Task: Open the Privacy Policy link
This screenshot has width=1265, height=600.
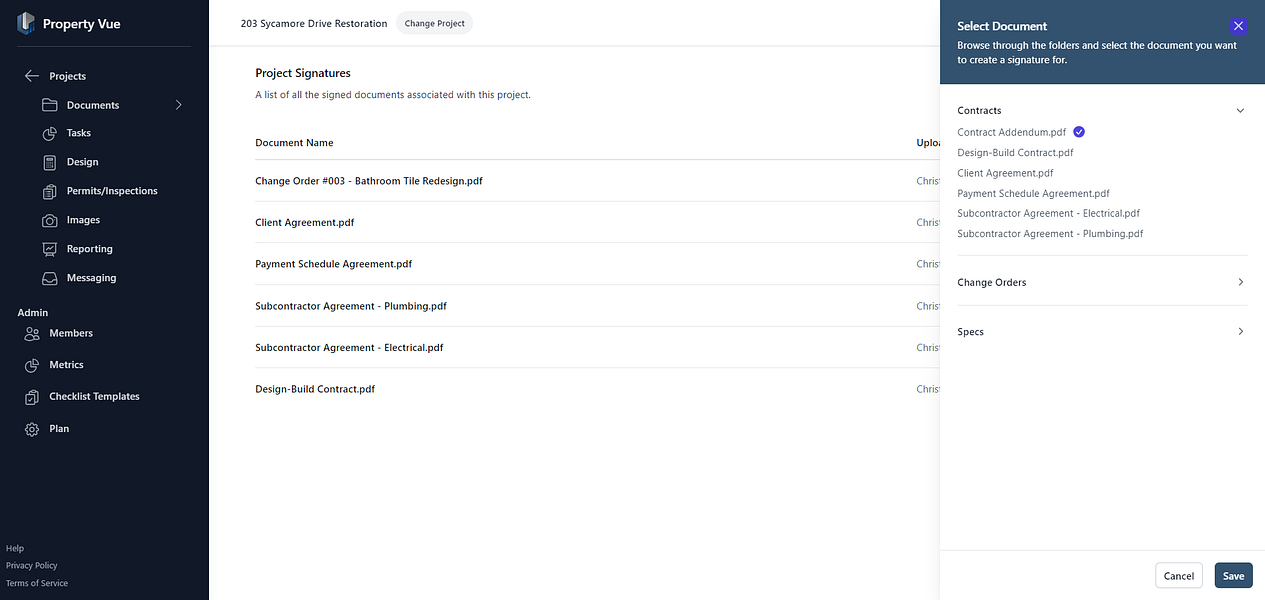Action: click(x=32, y=565)
